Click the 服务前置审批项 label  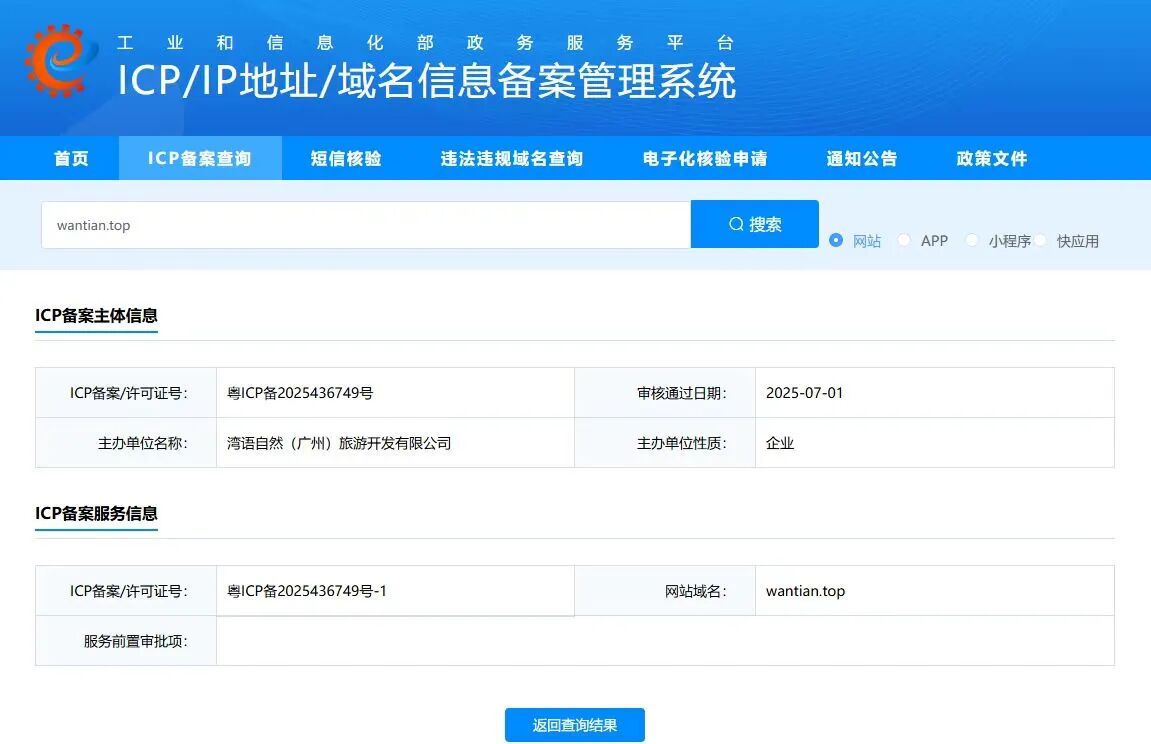[x=136, y=641]
